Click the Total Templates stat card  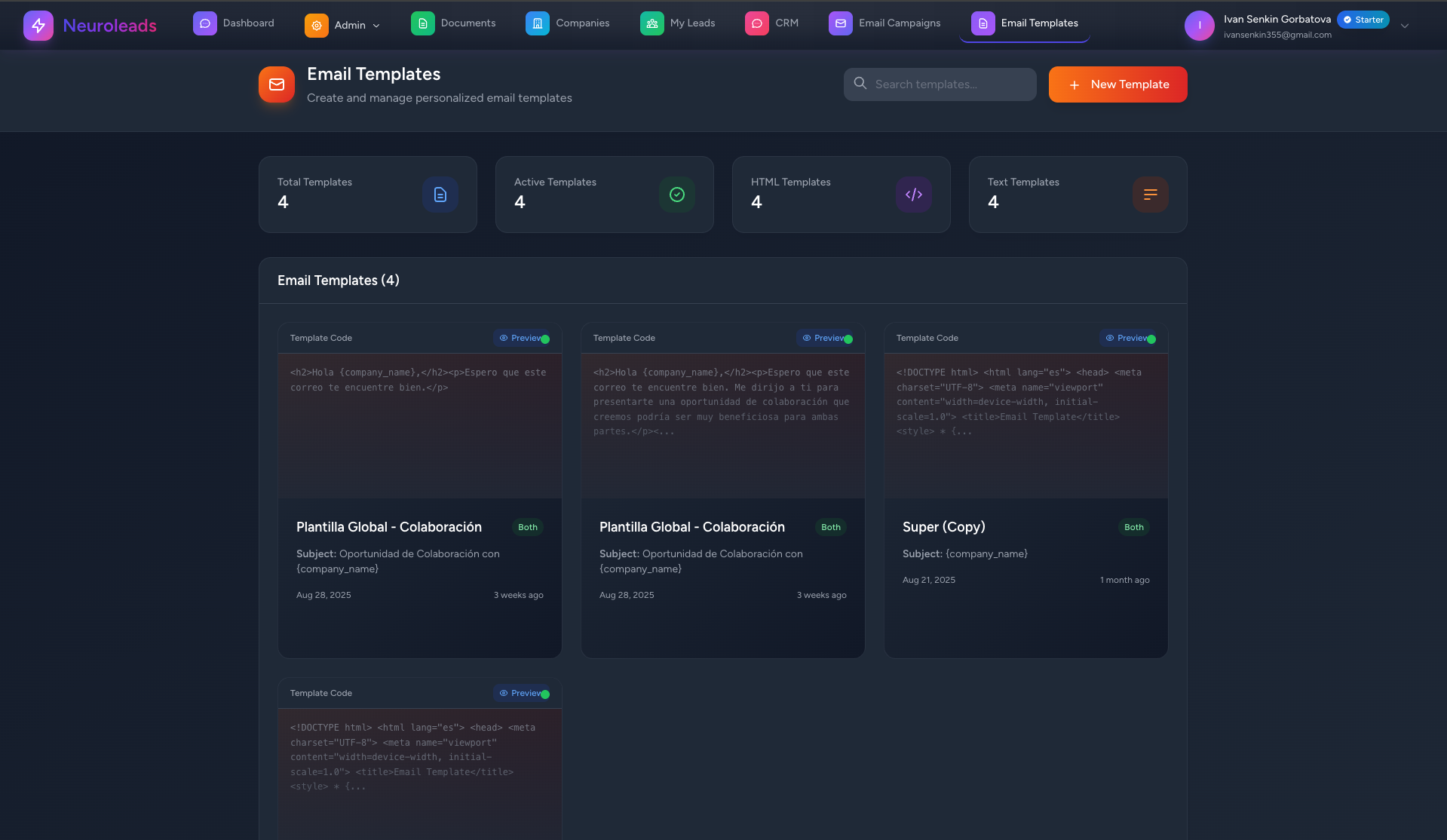368,195
